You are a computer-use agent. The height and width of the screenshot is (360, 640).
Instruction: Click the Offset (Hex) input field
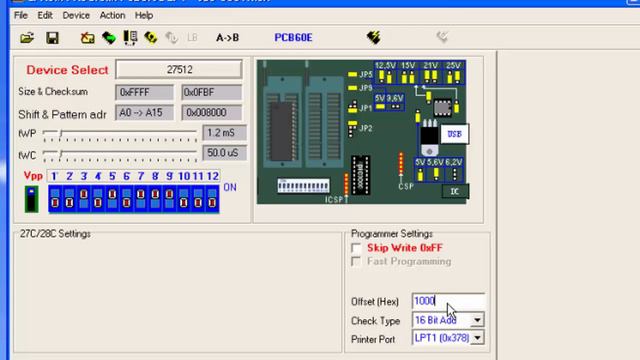click(448, 301)
